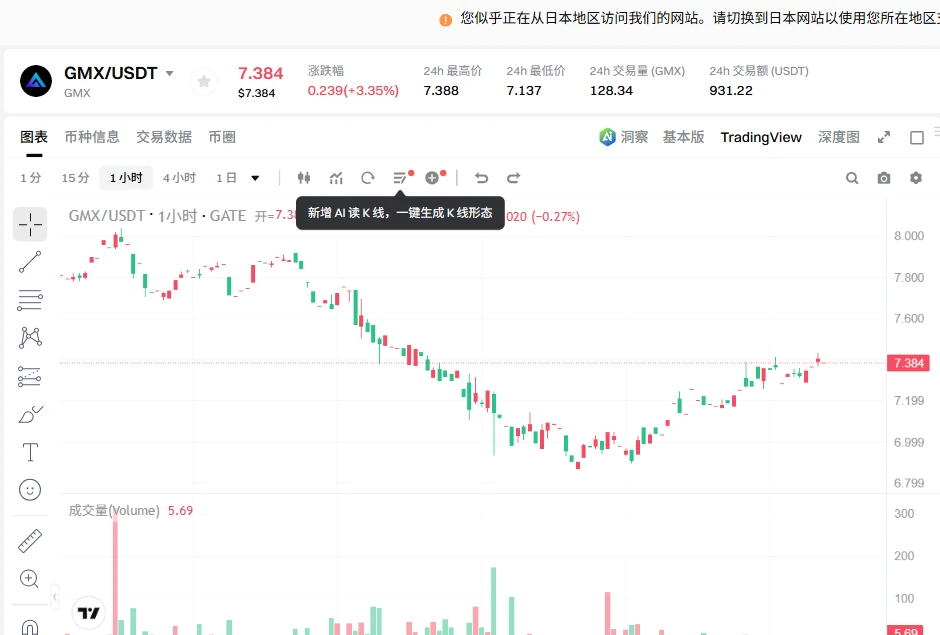This screenshot has width=940, height=635.
Task: Open the price range prediction tool
Action: [x=30, y=376]
